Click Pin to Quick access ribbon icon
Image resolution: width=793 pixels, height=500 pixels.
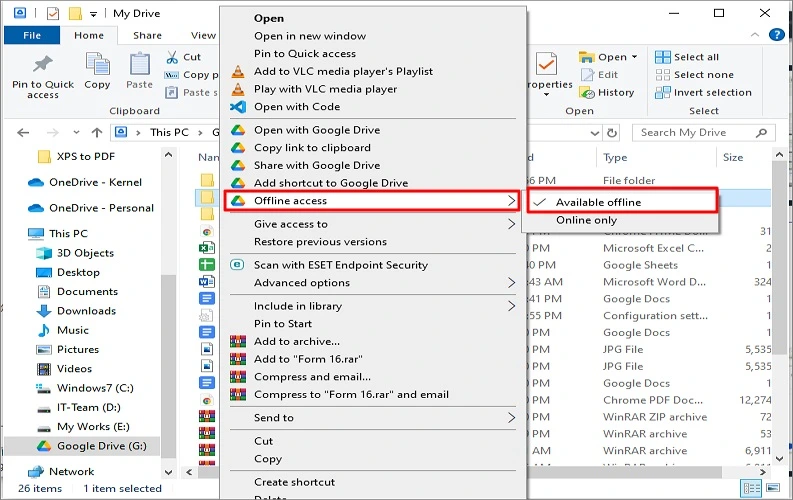click(x=43, y=64)
